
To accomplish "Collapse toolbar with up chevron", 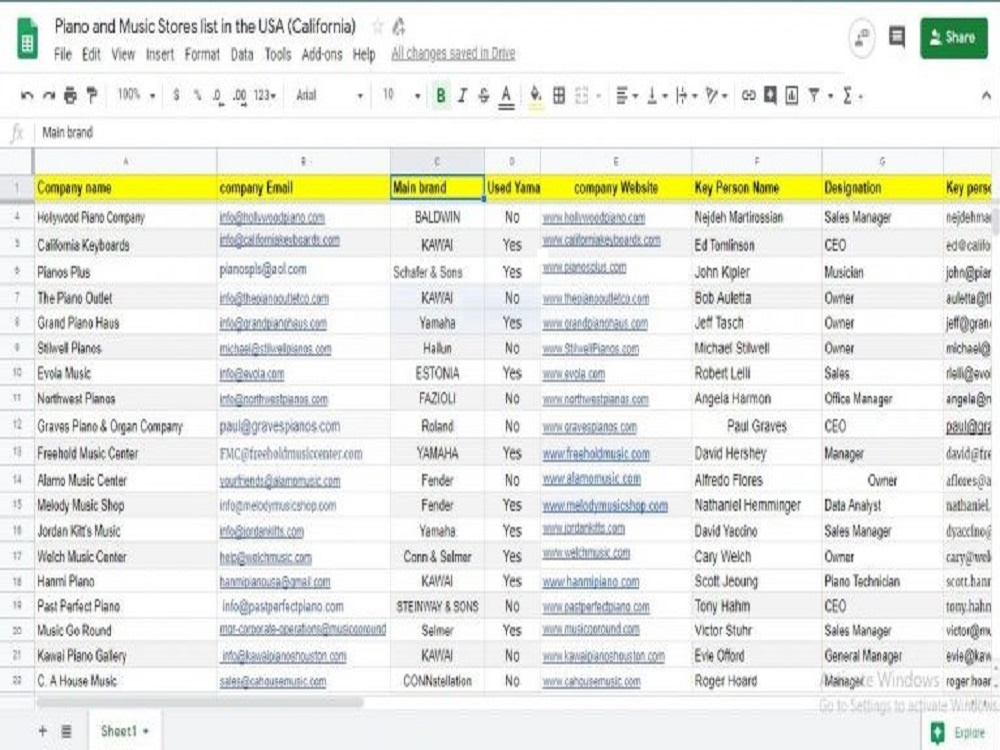I will pyautogui.click(x=986, y=96).
